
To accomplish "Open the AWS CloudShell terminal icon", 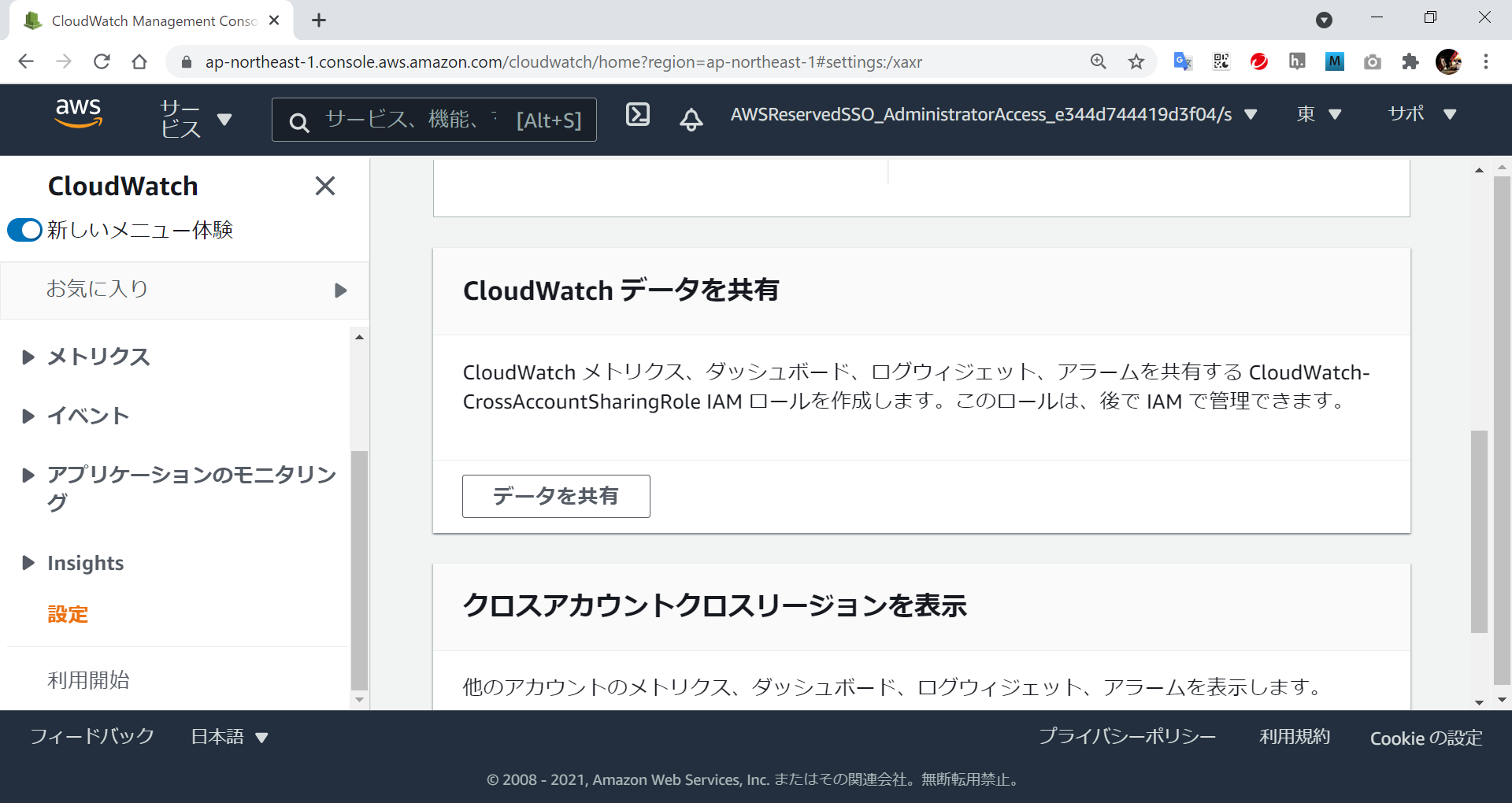I will [637, 115].
